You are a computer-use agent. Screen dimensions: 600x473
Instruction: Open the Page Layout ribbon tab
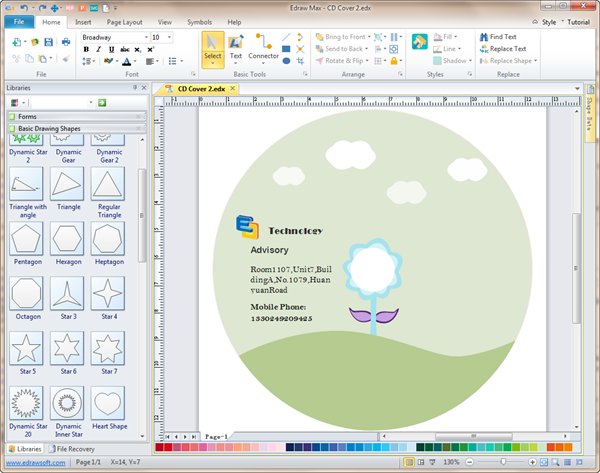point(124,21)
